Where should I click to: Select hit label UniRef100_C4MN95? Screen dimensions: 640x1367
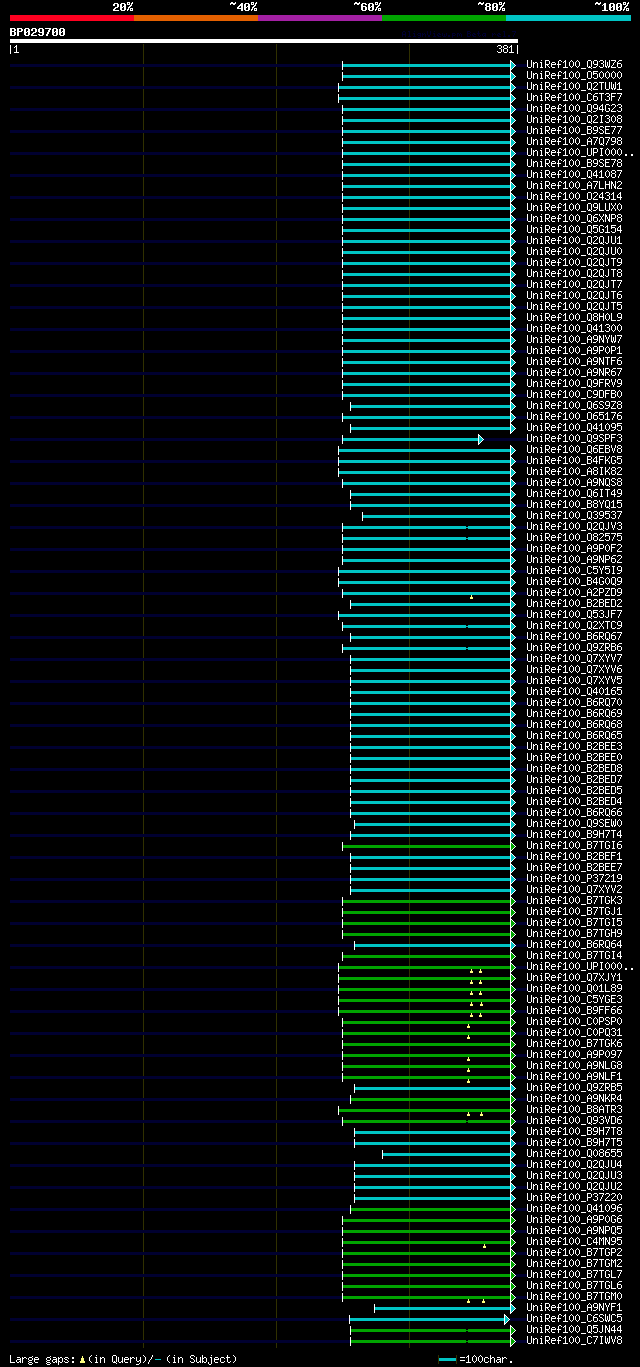574,1241
